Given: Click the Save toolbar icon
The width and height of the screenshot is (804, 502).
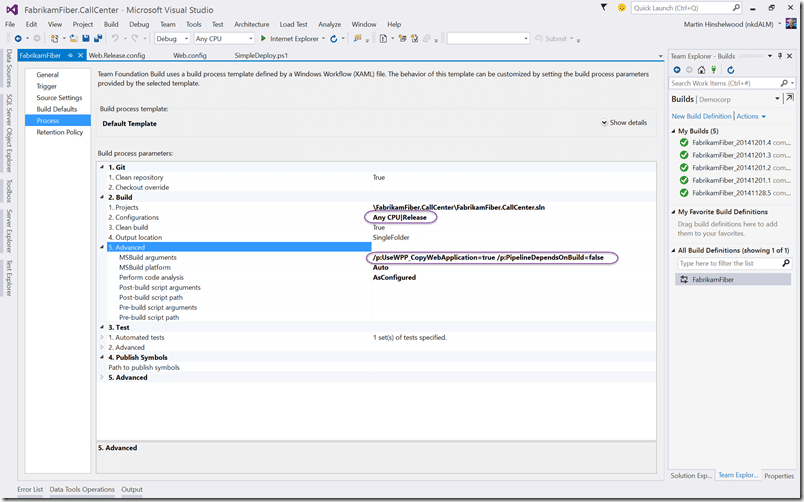Looking at the screenshot, I should 86,38.
